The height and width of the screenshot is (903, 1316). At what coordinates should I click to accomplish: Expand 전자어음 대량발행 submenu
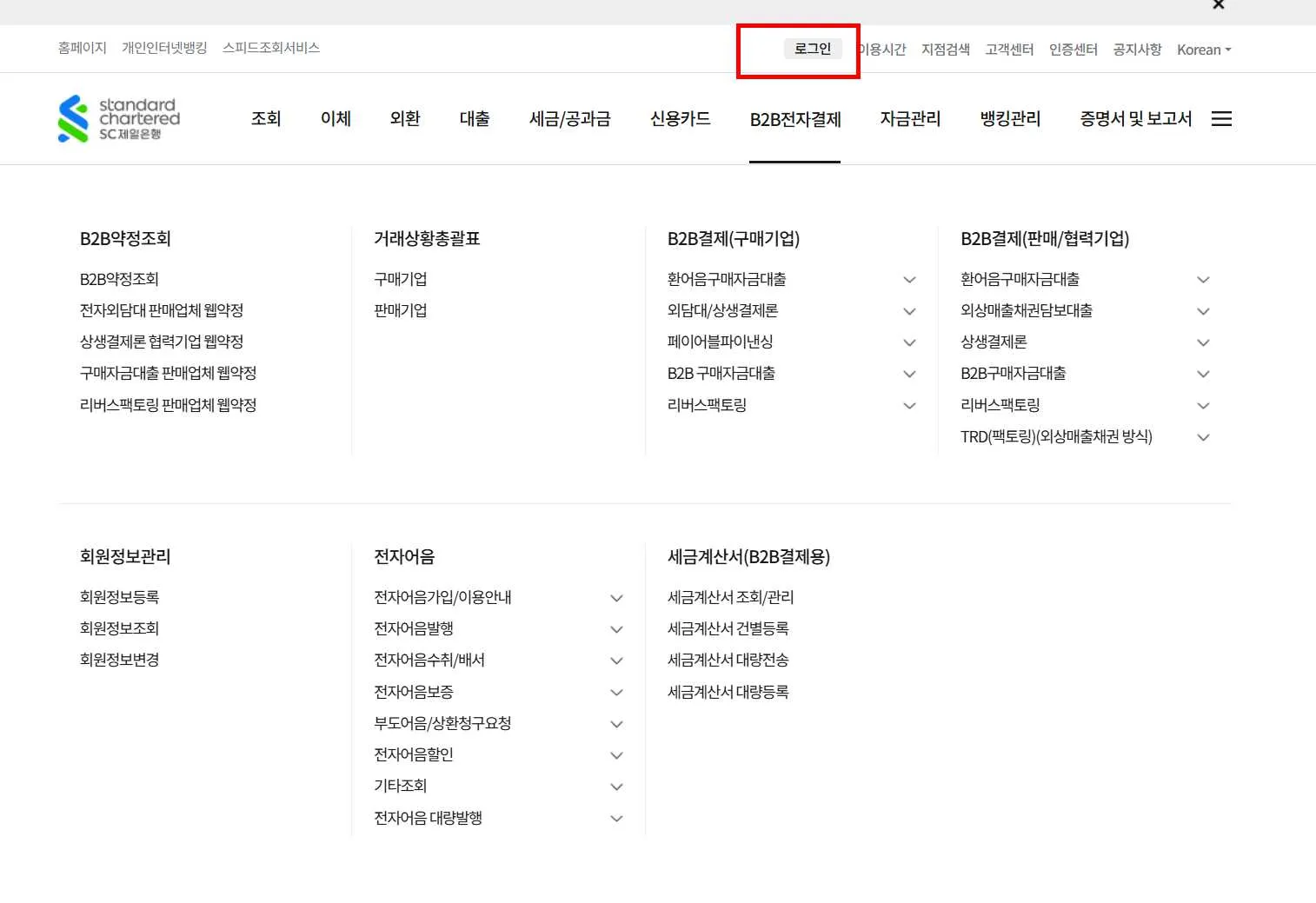click(616, 819)
